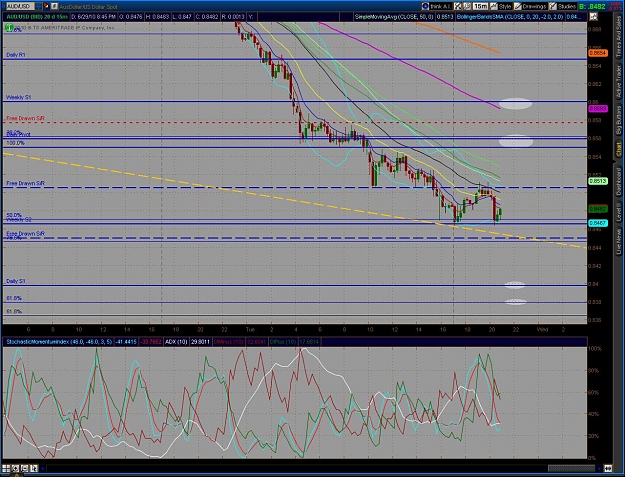Click the third icon in the bottom-left toolbar
This screenshot has height=477, width=625.
(x=24, y=468)
